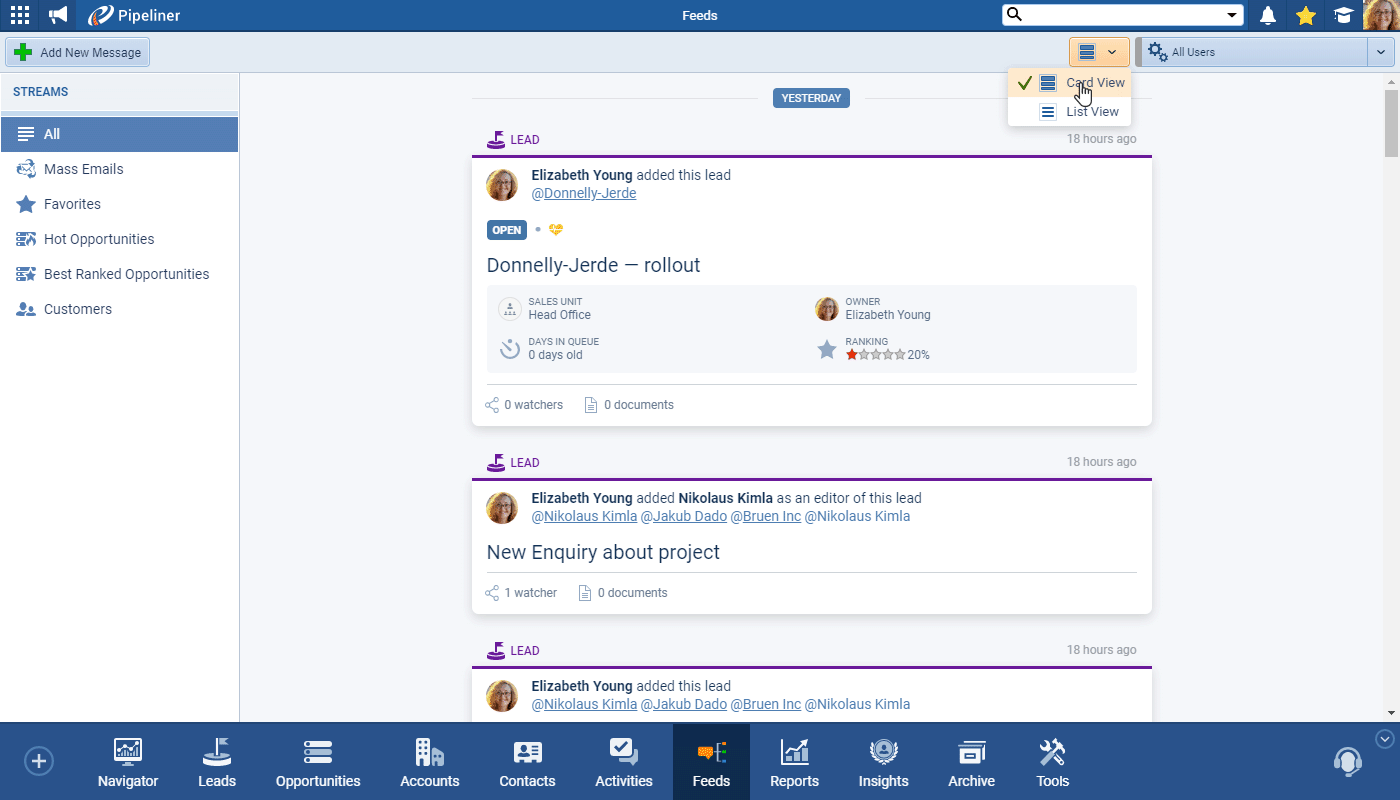Go to Opportunities in bottom navigation
The height and width of the screenshot is (800, 1400).
(x=318, y=764)
